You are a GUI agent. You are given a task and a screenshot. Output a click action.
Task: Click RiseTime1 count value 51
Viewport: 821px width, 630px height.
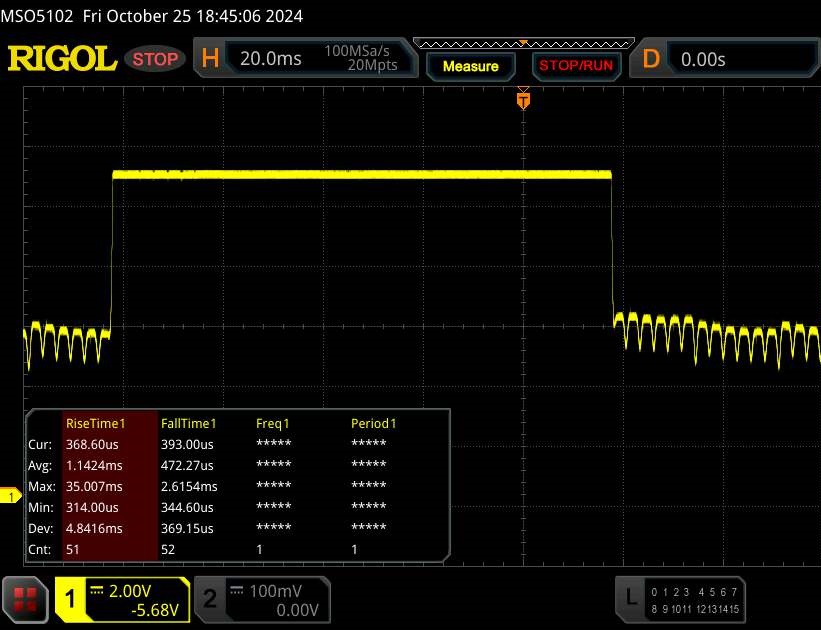tap(72, 549)
